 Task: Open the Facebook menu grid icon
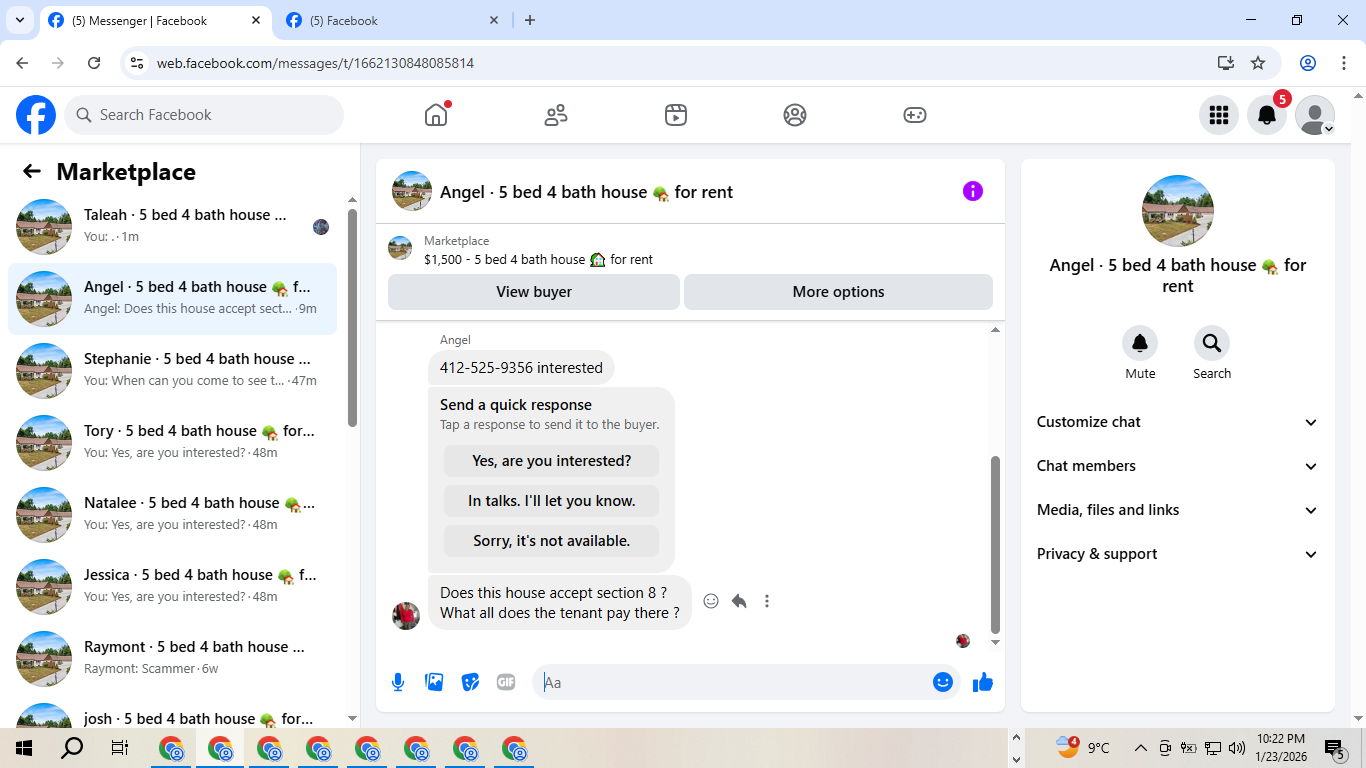coord(1218,115)
